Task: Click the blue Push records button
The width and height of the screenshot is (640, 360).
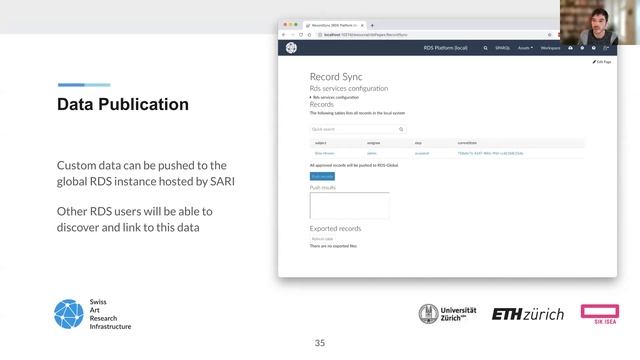Action: pos(322,176)
